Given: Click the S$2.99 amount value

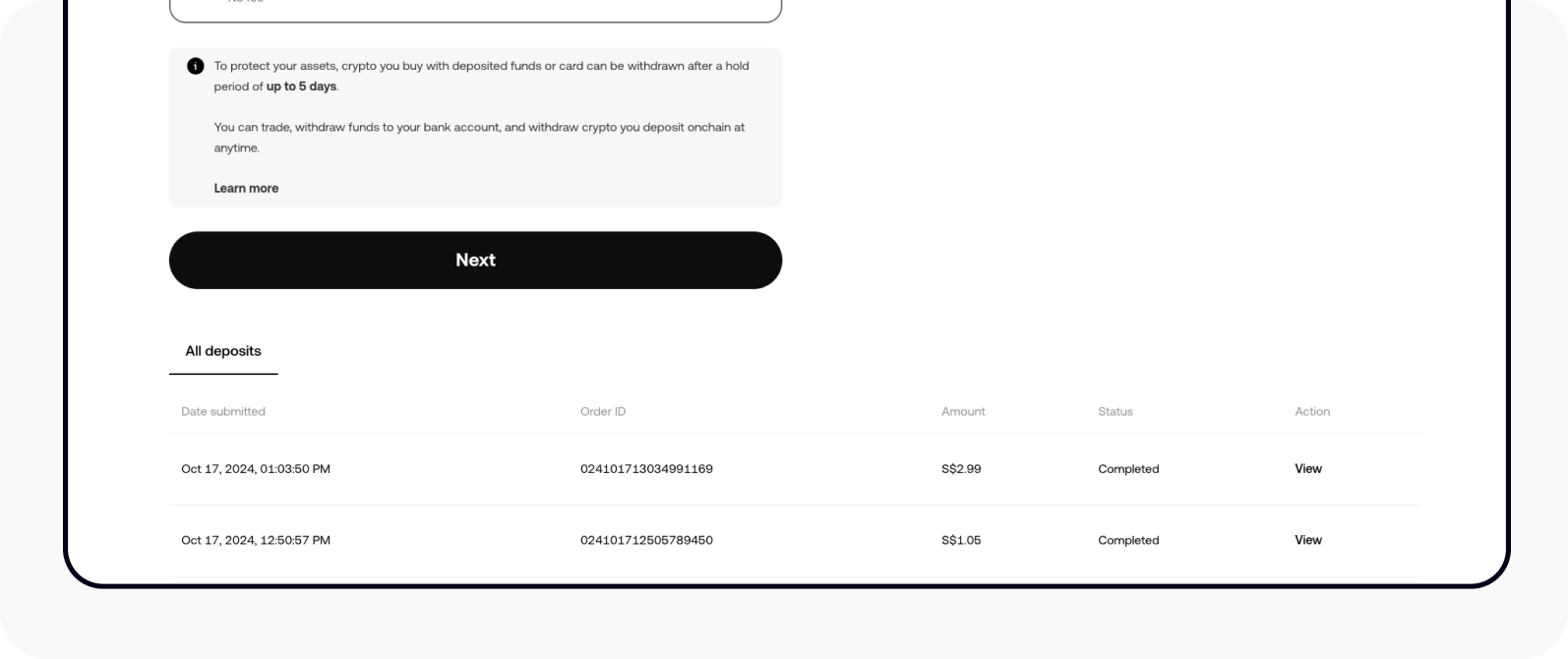Looking at the screenshot, I should point(961,469).
